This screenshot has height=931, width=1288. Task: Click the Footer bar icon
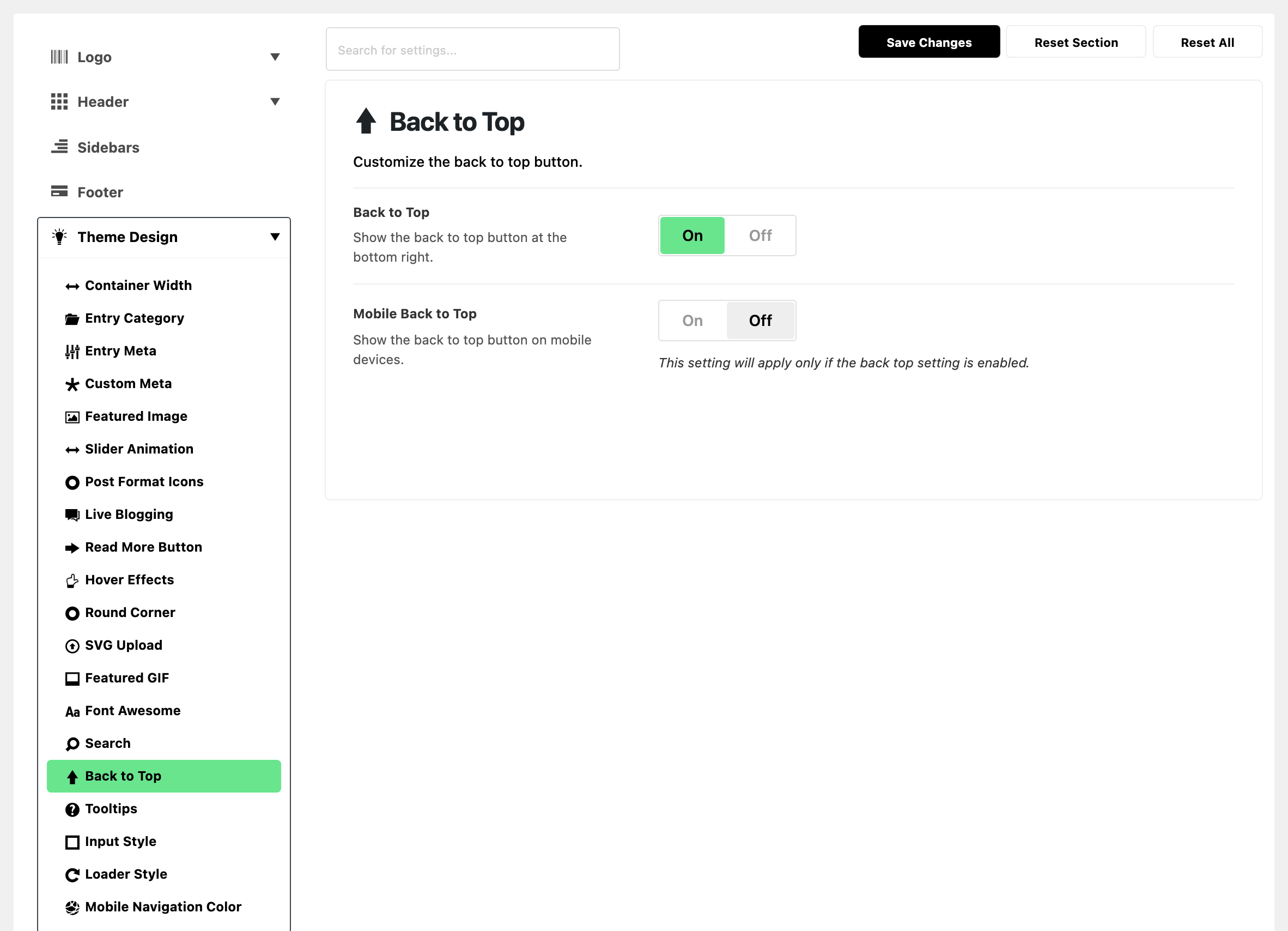[59, 191]
